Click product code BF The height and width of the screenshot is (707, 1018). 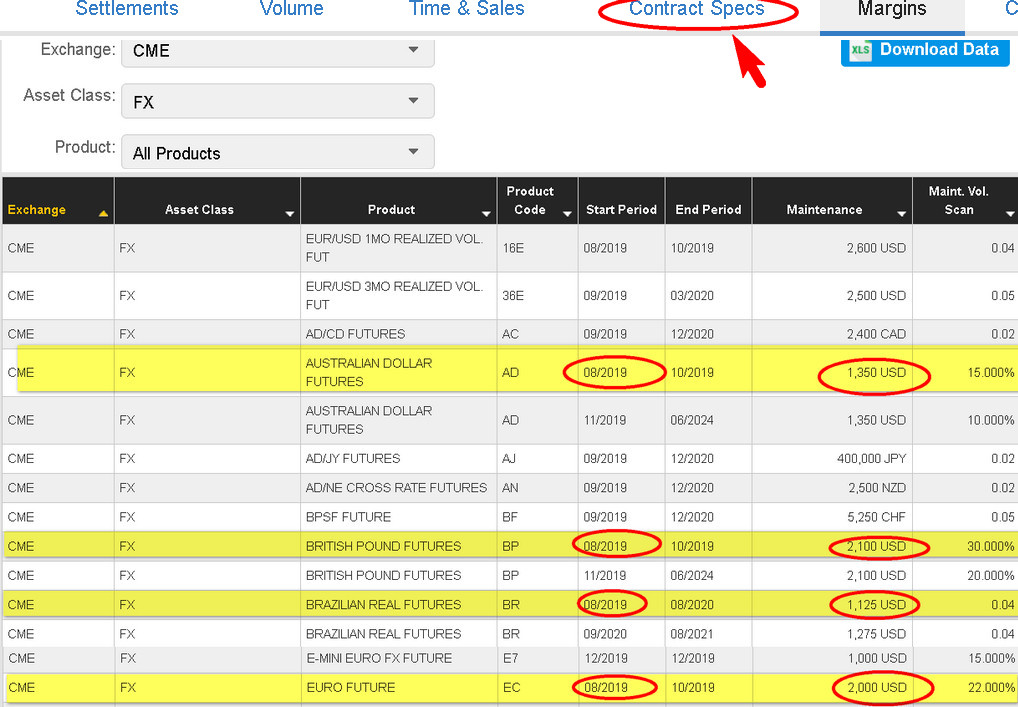tap(510, 517)
